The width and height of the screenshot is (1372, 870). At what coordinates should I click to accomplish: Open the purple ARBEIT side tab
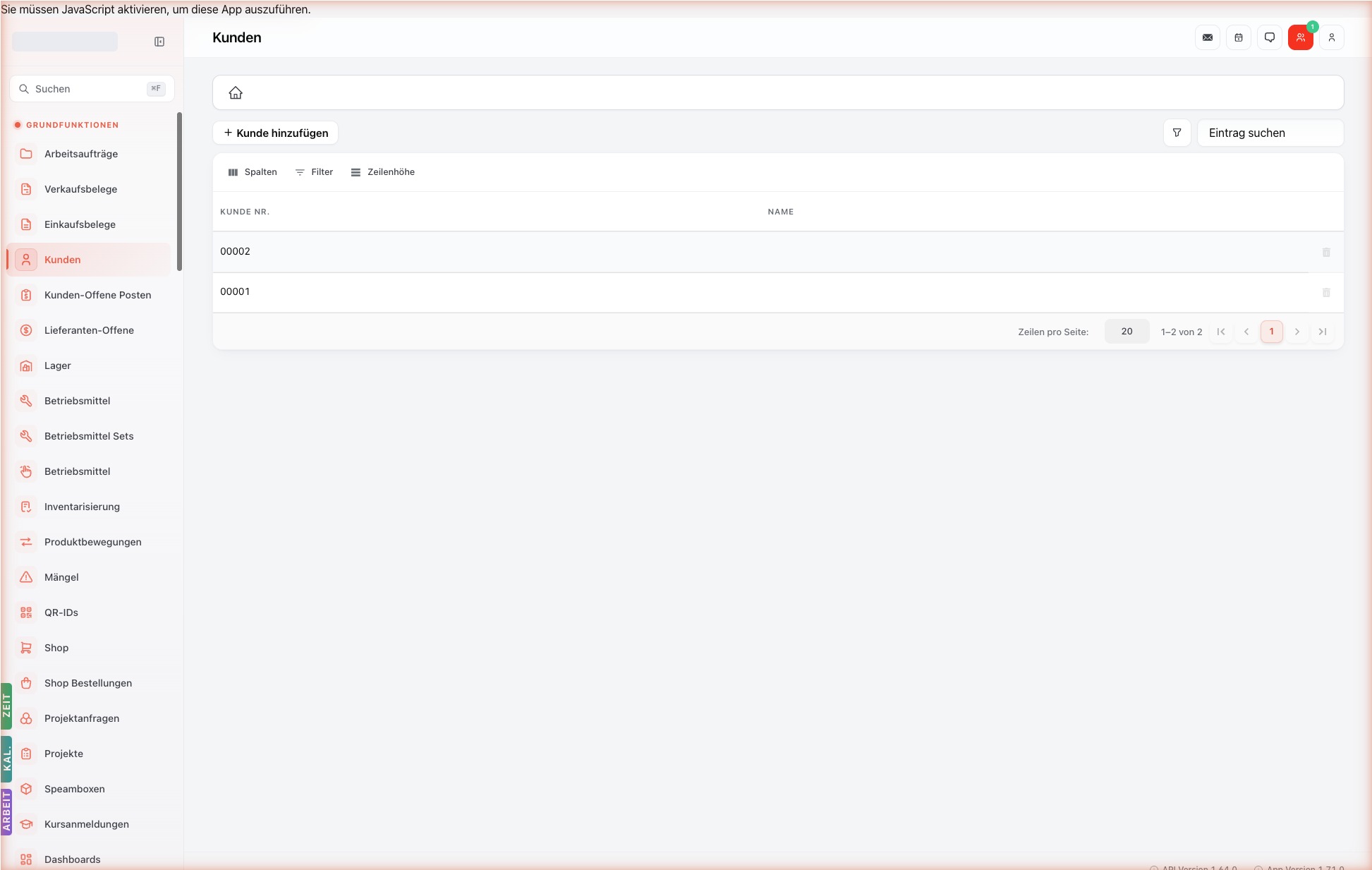[6, 812]
